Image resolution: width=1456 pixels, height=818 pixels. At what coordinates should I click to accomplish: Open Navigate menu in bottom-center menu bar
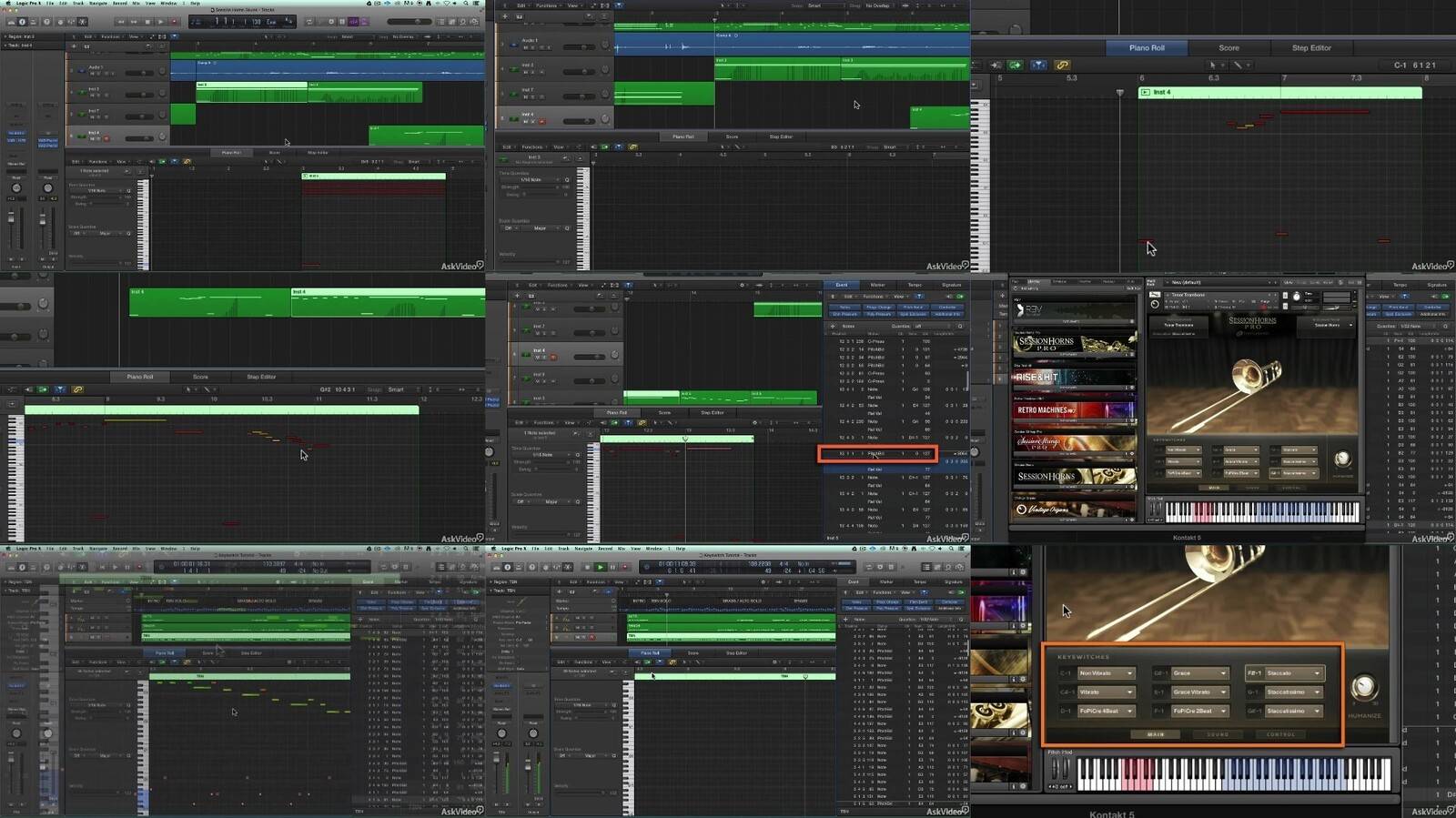tap(583, 549)
